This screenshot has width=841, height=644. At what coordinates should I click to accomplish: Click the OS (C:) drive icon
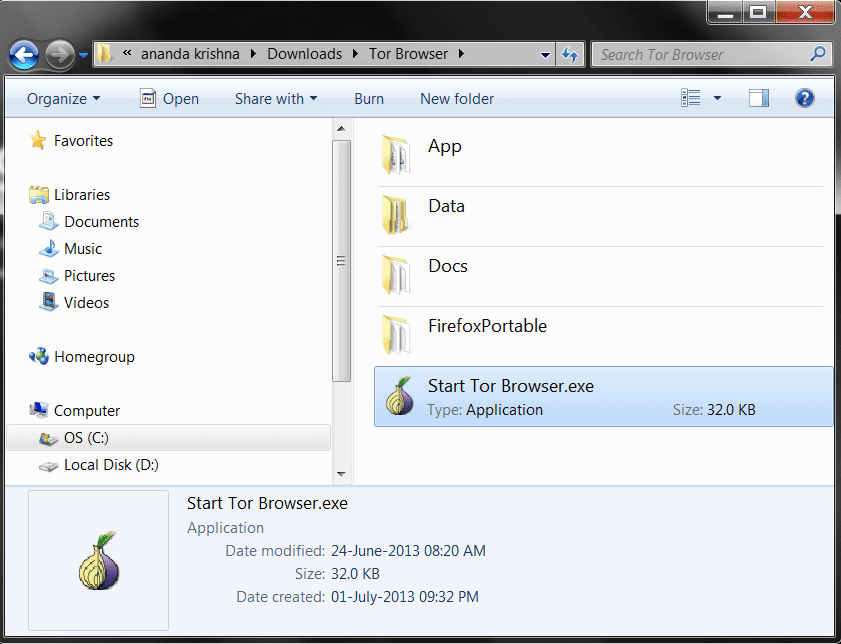(x=48, y=439)
